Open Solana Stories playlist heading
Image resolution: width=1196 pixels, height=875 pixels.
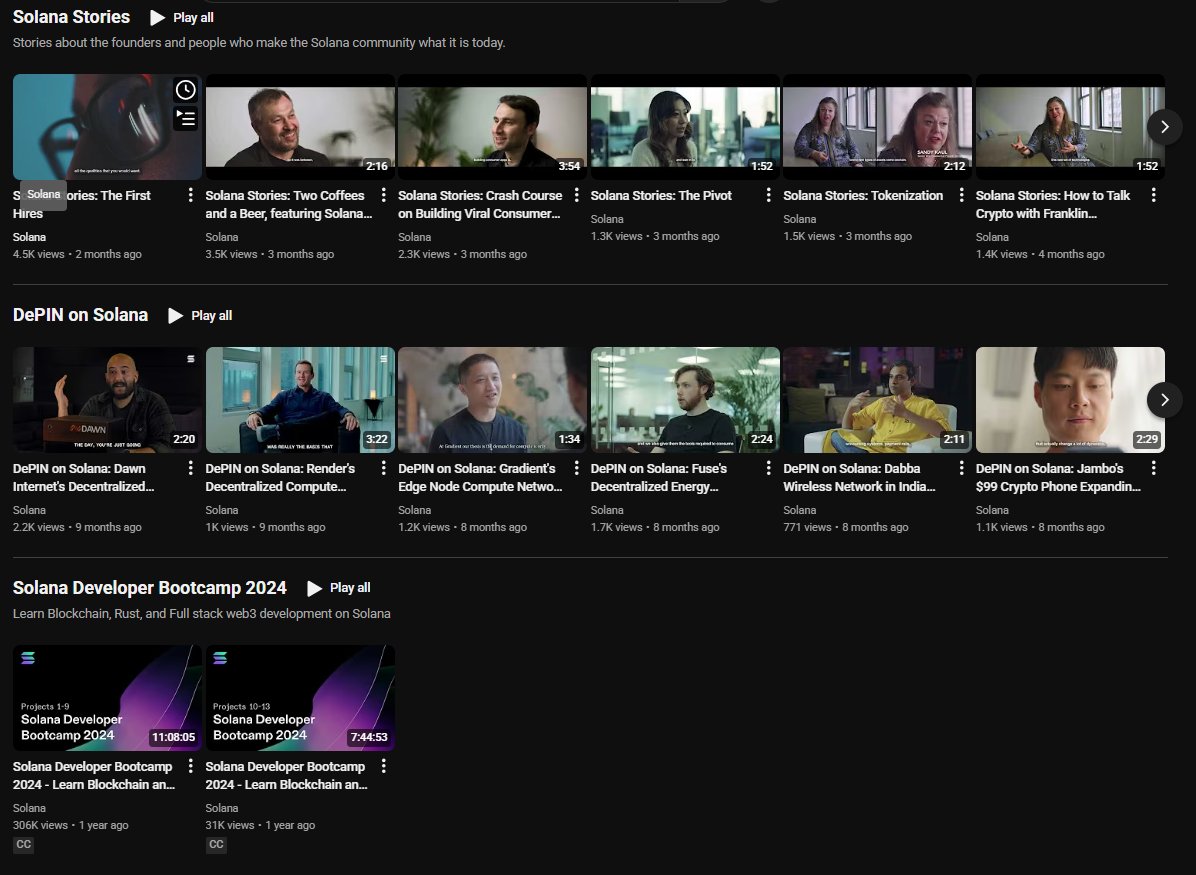coord(72,17)
